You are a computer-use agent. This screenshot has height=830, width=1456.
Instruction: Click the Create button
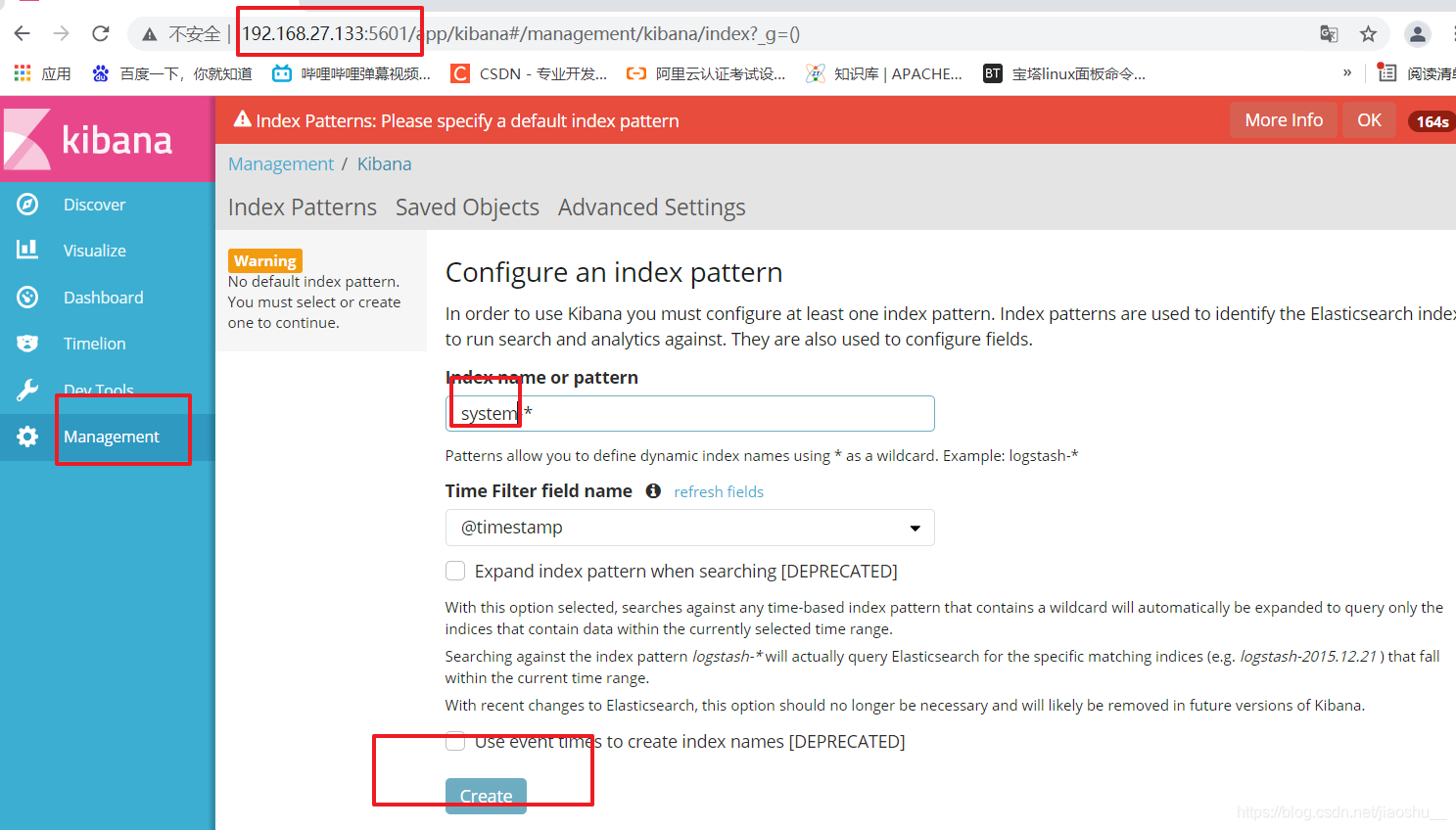[x=486, y=796]
